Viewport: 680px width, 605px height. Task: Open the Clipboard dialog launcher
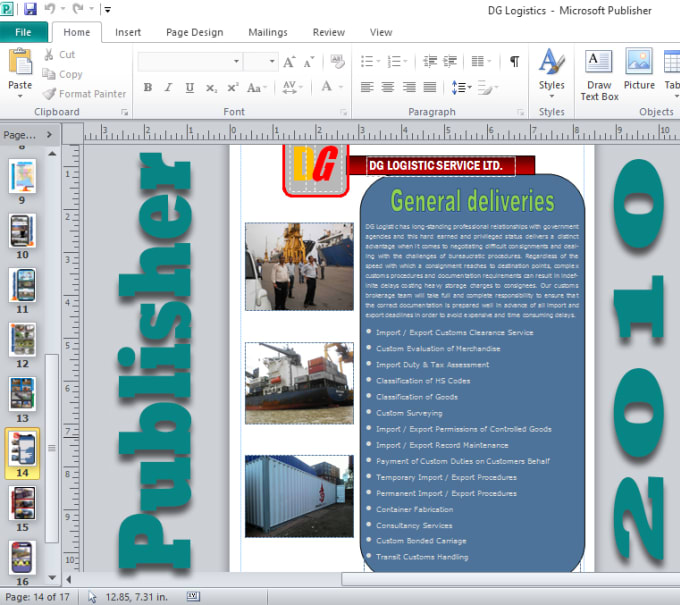124,112
